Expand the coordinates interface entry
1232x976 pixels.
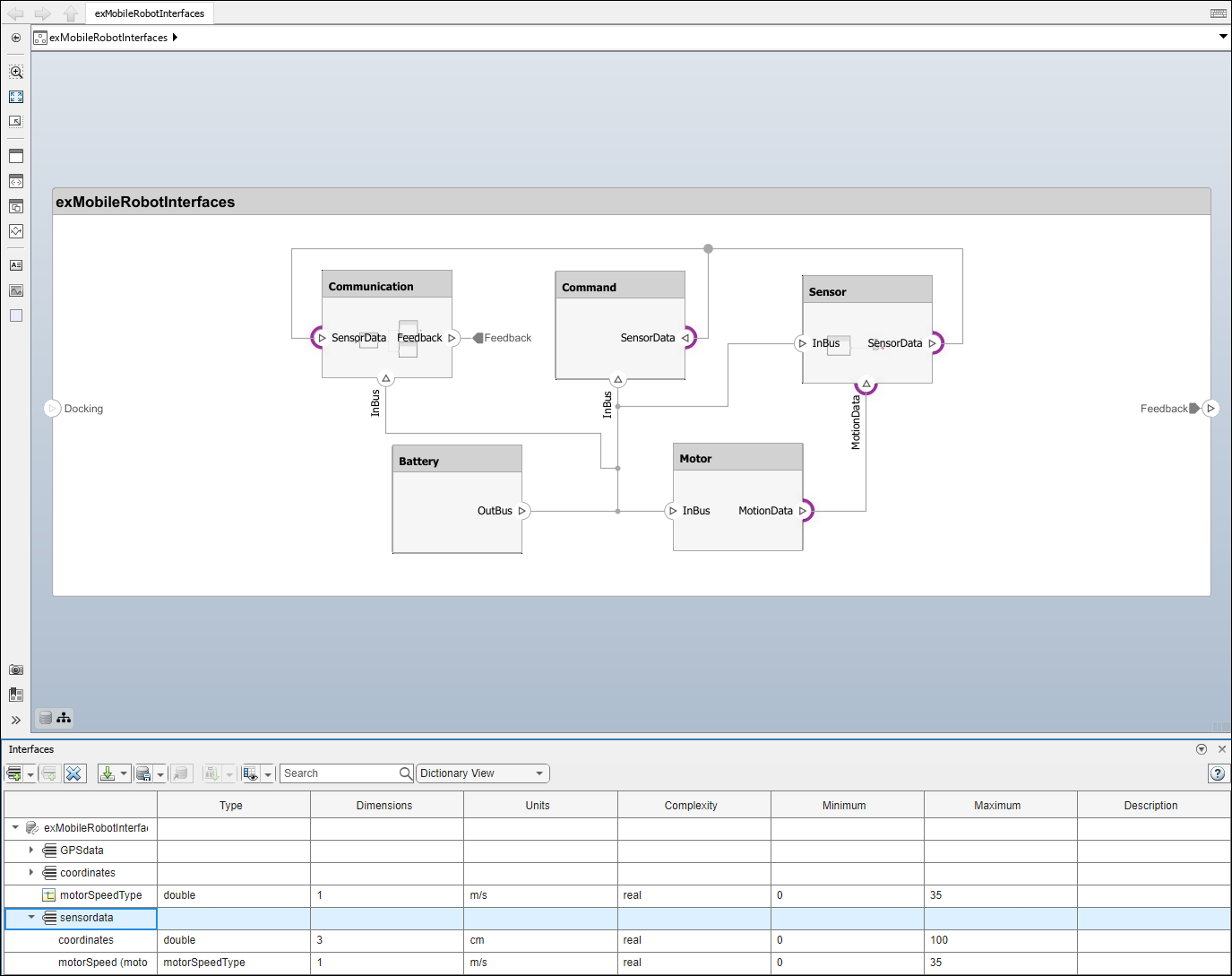pos(32,872)
